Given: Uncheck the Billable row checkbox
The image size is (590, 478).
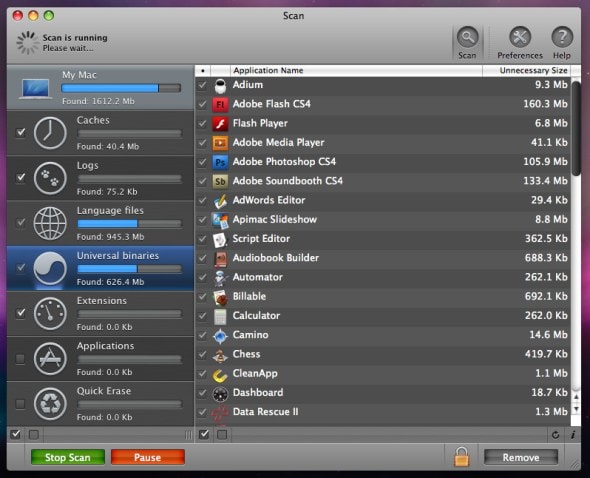Looking at the screenshot, I should (x=202, y=297).
